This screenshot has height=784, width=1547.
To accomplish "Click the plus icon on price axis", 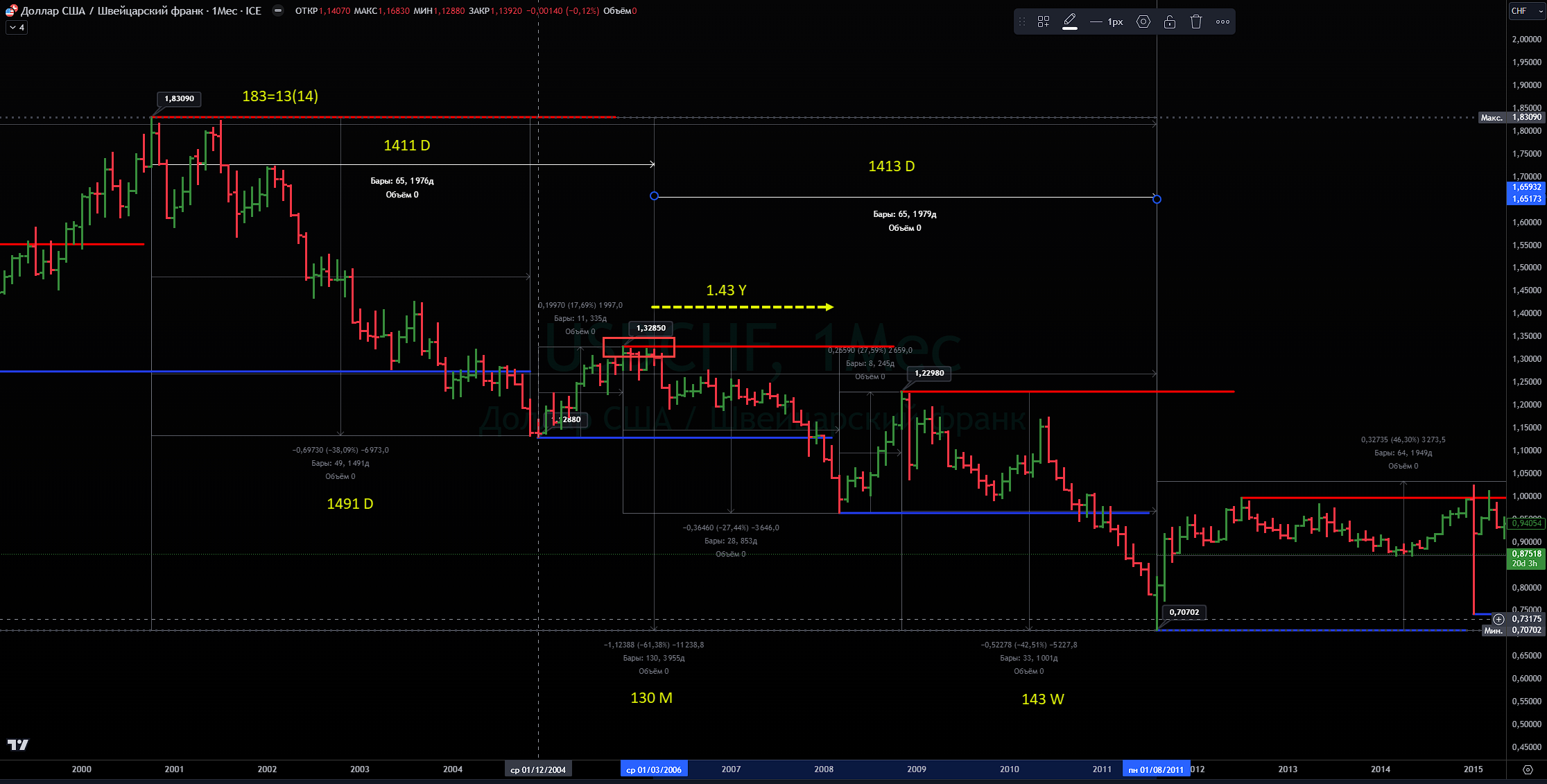I will pyautogui.click(x=1498, y=619).
